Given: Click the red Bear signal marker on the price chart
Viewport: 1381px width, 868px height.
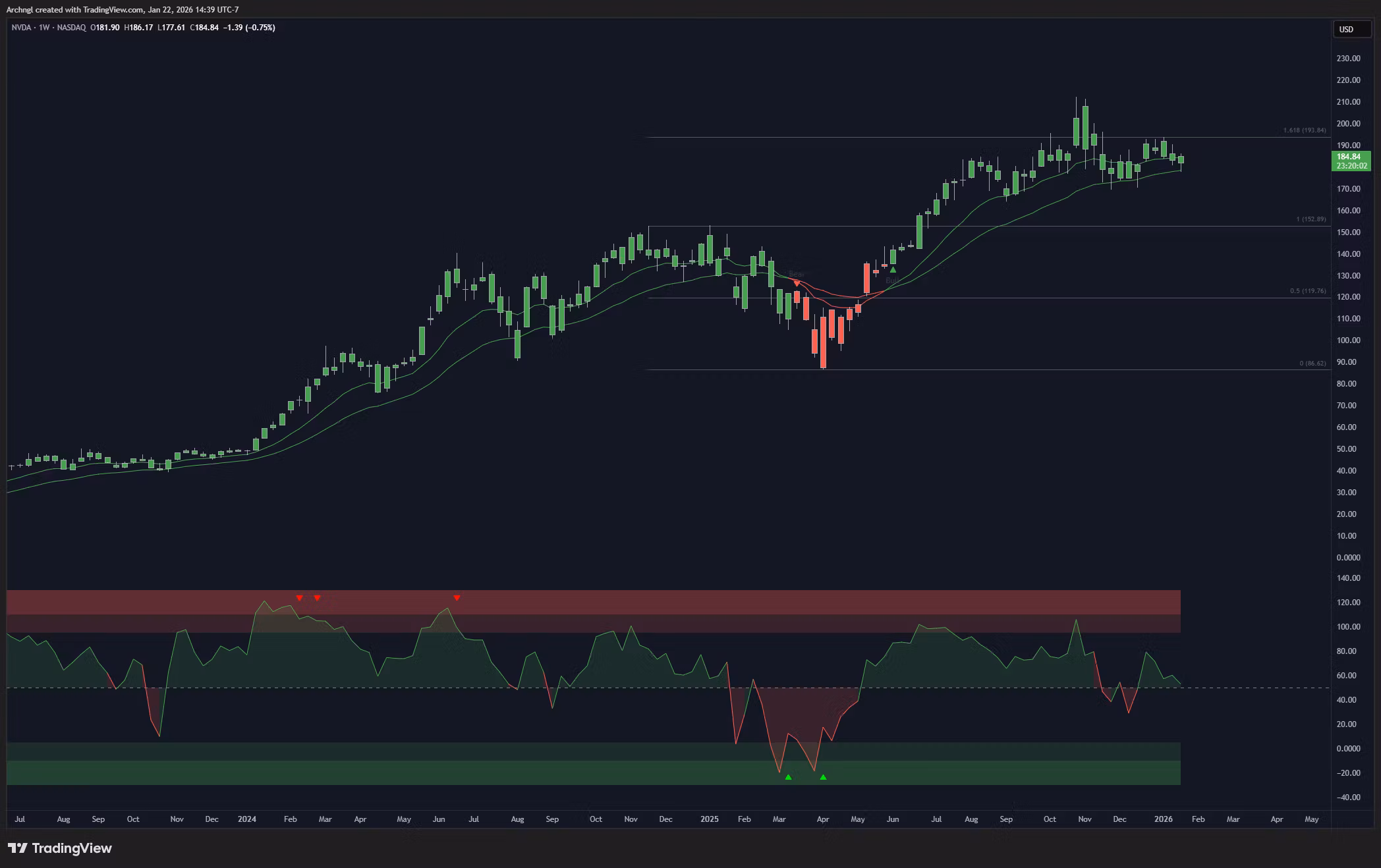Looking at the screenshot, I should click(x=797, y=283).
